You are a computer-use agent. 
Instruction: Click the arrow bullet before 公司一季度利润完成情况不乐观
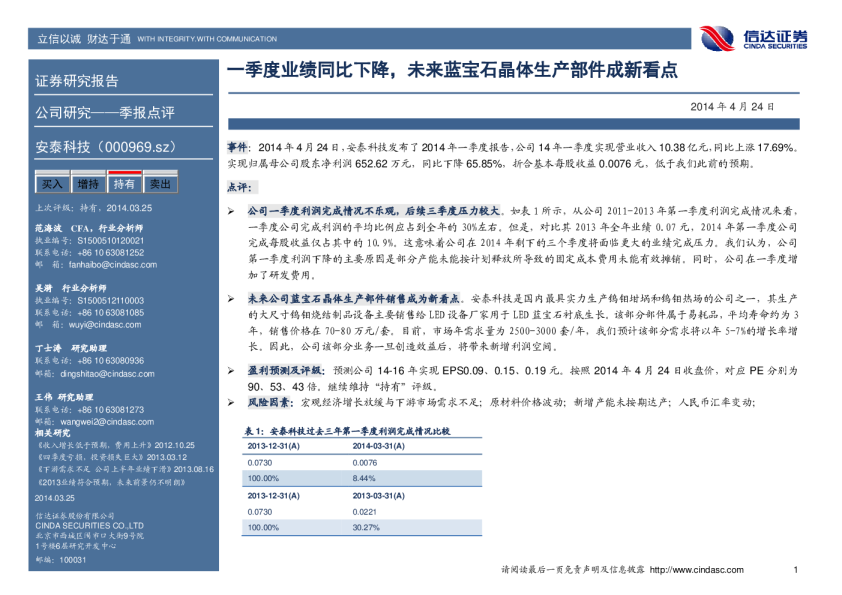[x=231, y=212]
